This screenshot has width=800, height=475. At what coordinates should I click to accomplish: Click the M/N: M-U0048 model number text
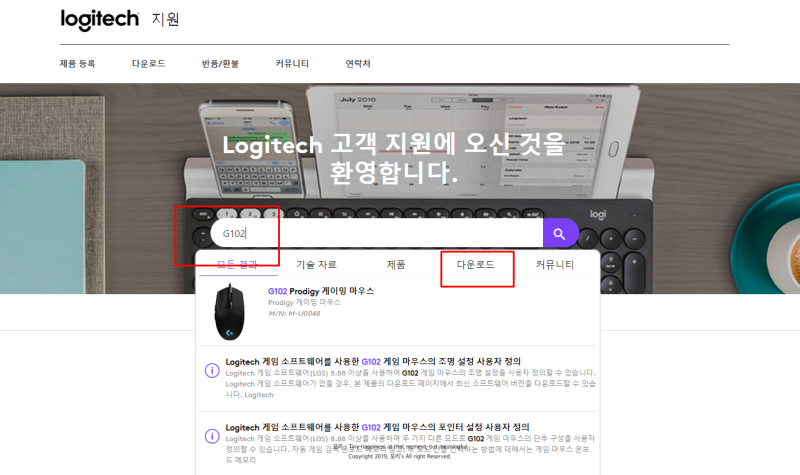(294, 313)
